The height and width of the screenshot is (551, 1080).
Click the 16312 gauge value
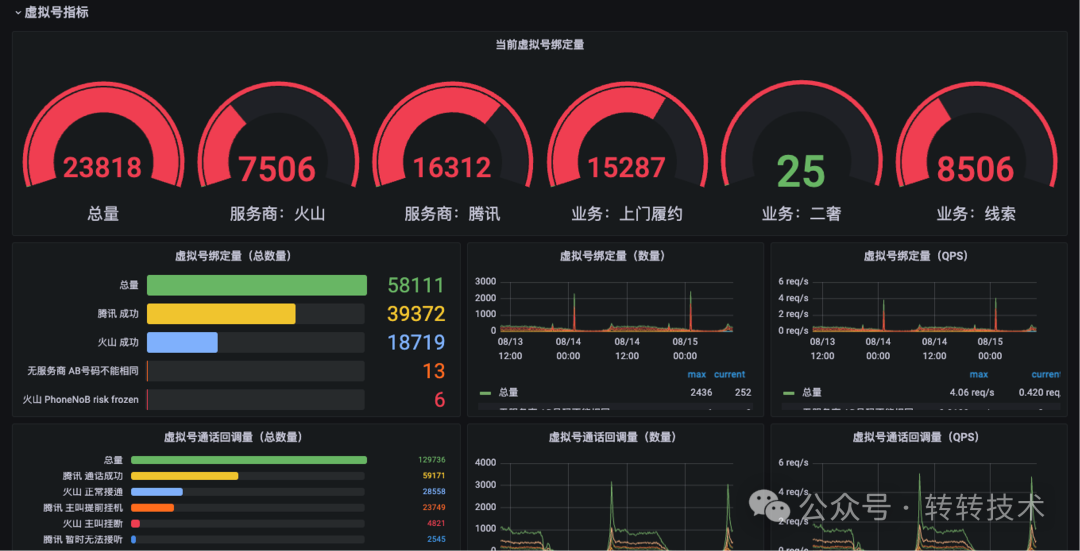tap(452, 167)
